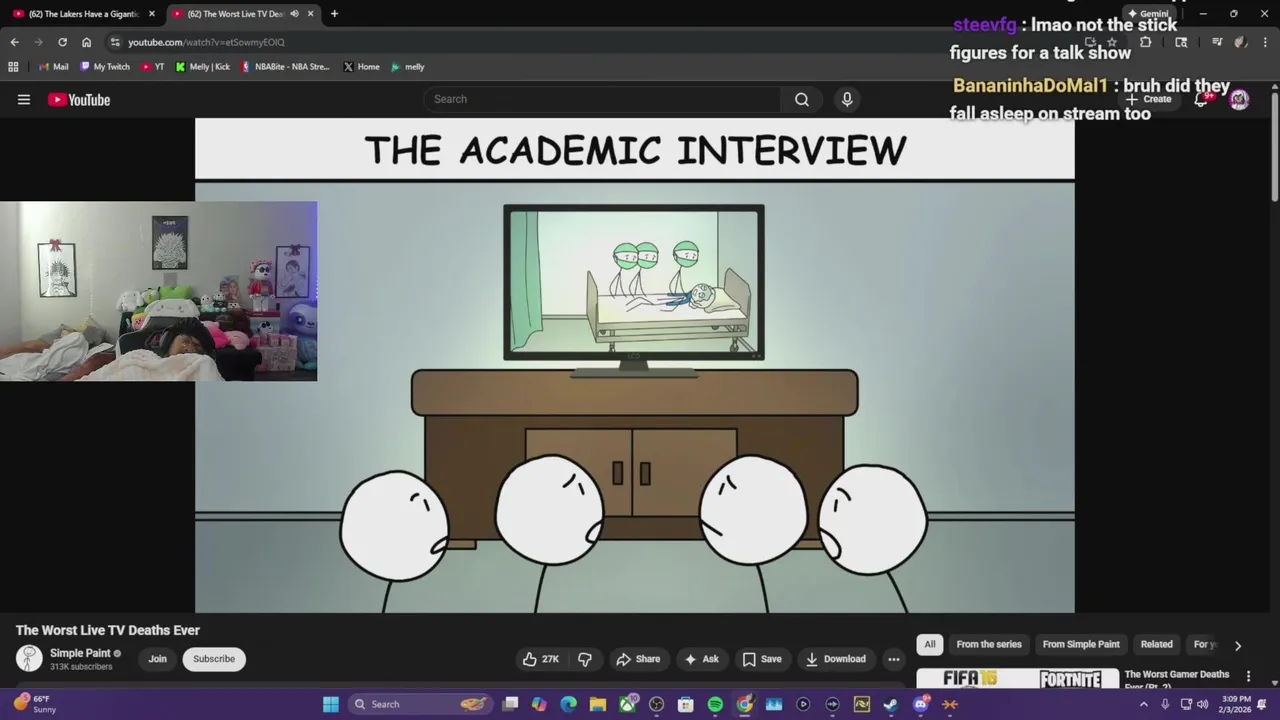Screen dimensions: 1280x720
Task: Download the video
Action: coord(836,659)
